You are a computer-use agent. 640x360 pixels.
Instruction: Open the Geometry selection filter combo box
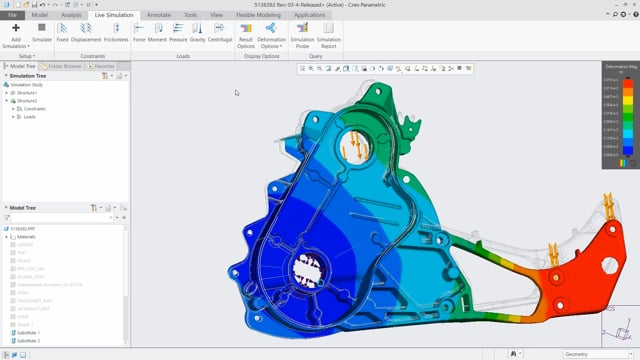pyautogui.click(x=598, y=354)
